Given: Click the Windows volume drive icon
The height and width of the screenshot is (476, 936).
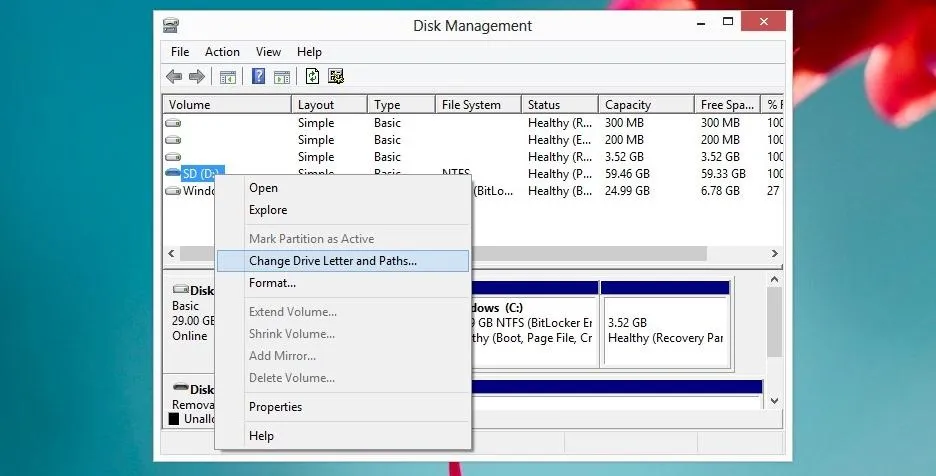Looking at the screenshot, I should click(173, 191).
